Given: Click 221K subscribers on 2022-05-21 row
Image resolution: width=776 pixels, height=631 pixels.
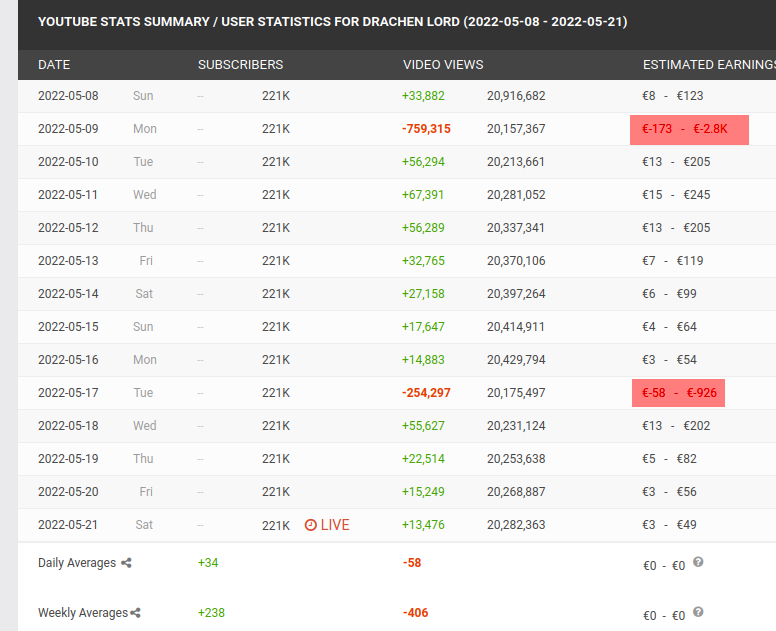Looking at the screenshot, I should click(276, 525).
